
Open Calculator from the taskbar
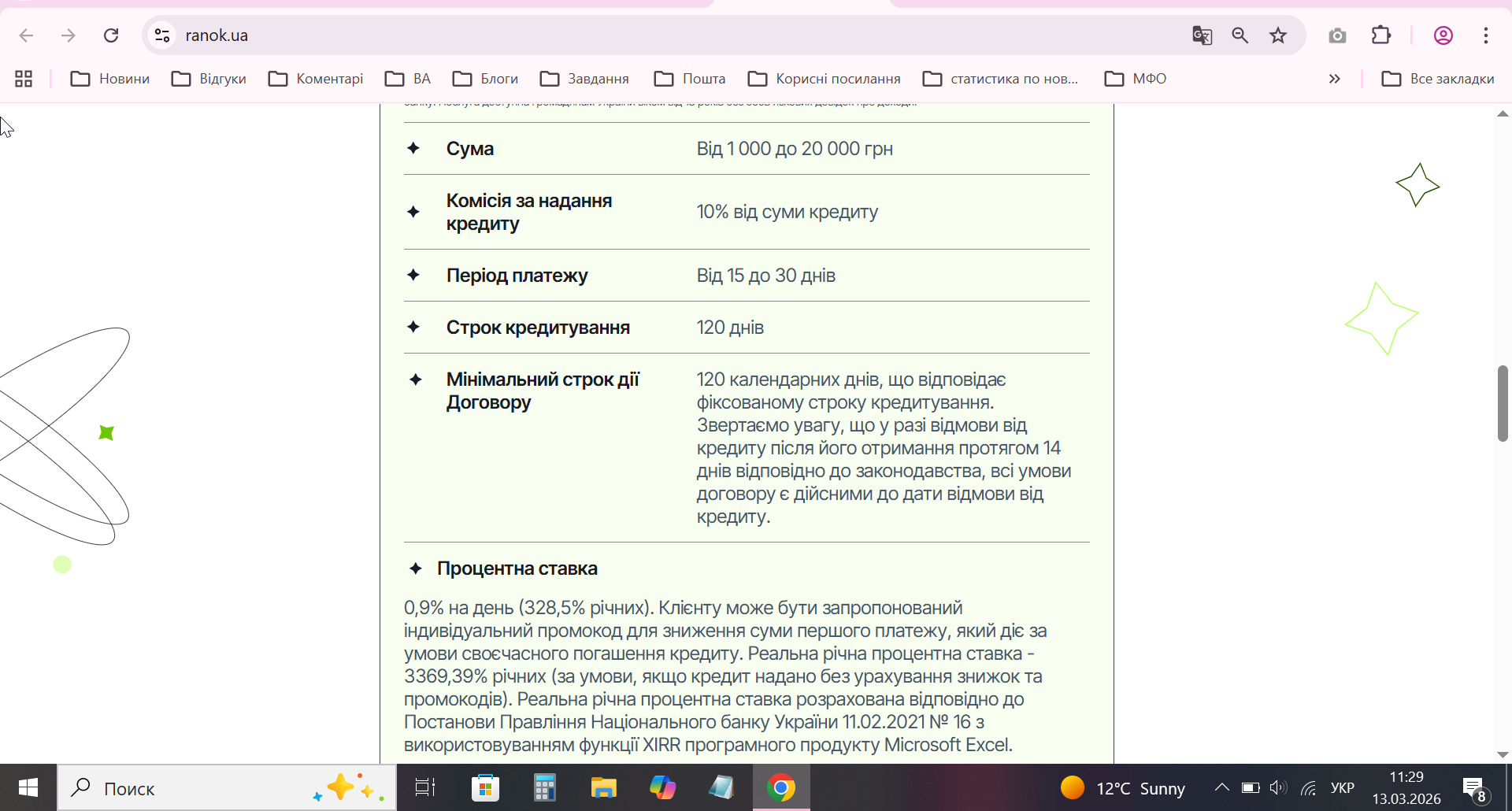pos(544,787)
